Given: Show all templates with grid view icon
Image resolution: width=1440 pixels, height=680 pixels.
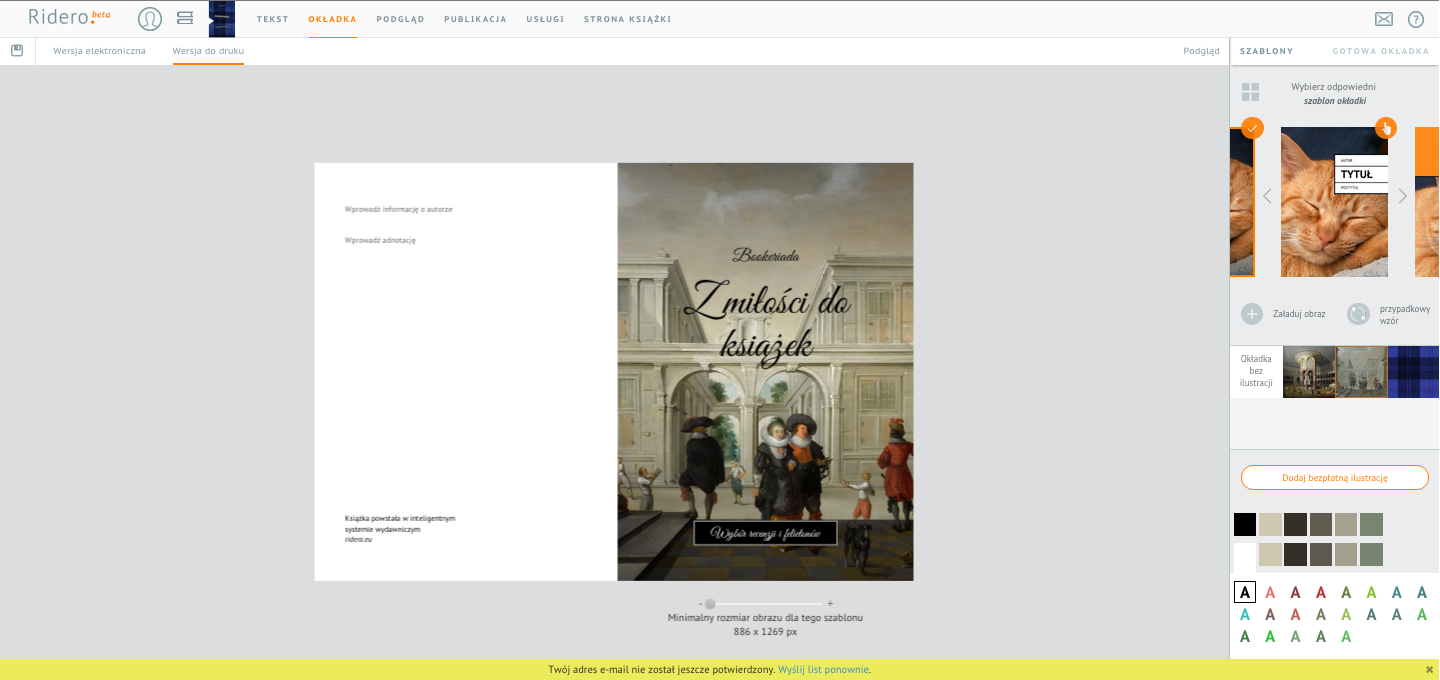Looking at the screenshot, I should tap(1251, 93).
